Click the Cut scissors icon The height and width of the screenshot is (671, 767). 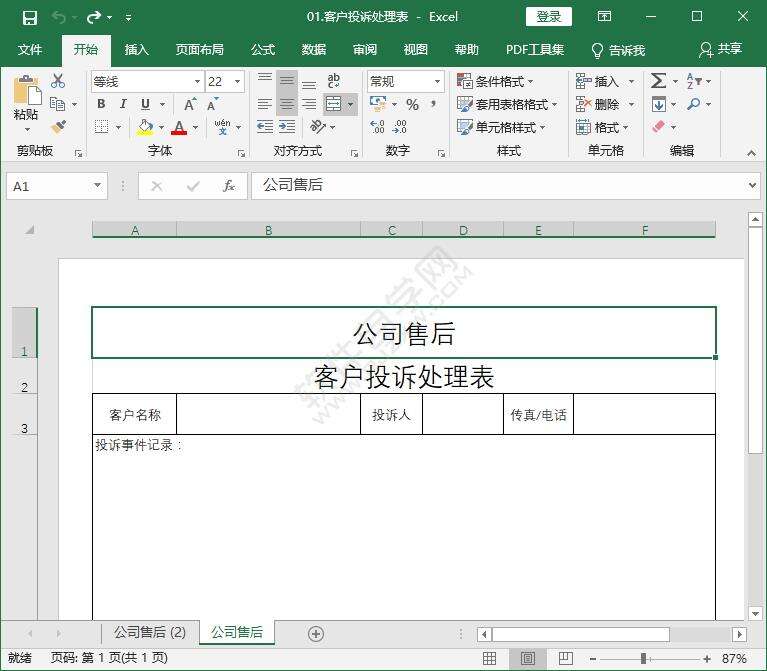tap(58, 81)
